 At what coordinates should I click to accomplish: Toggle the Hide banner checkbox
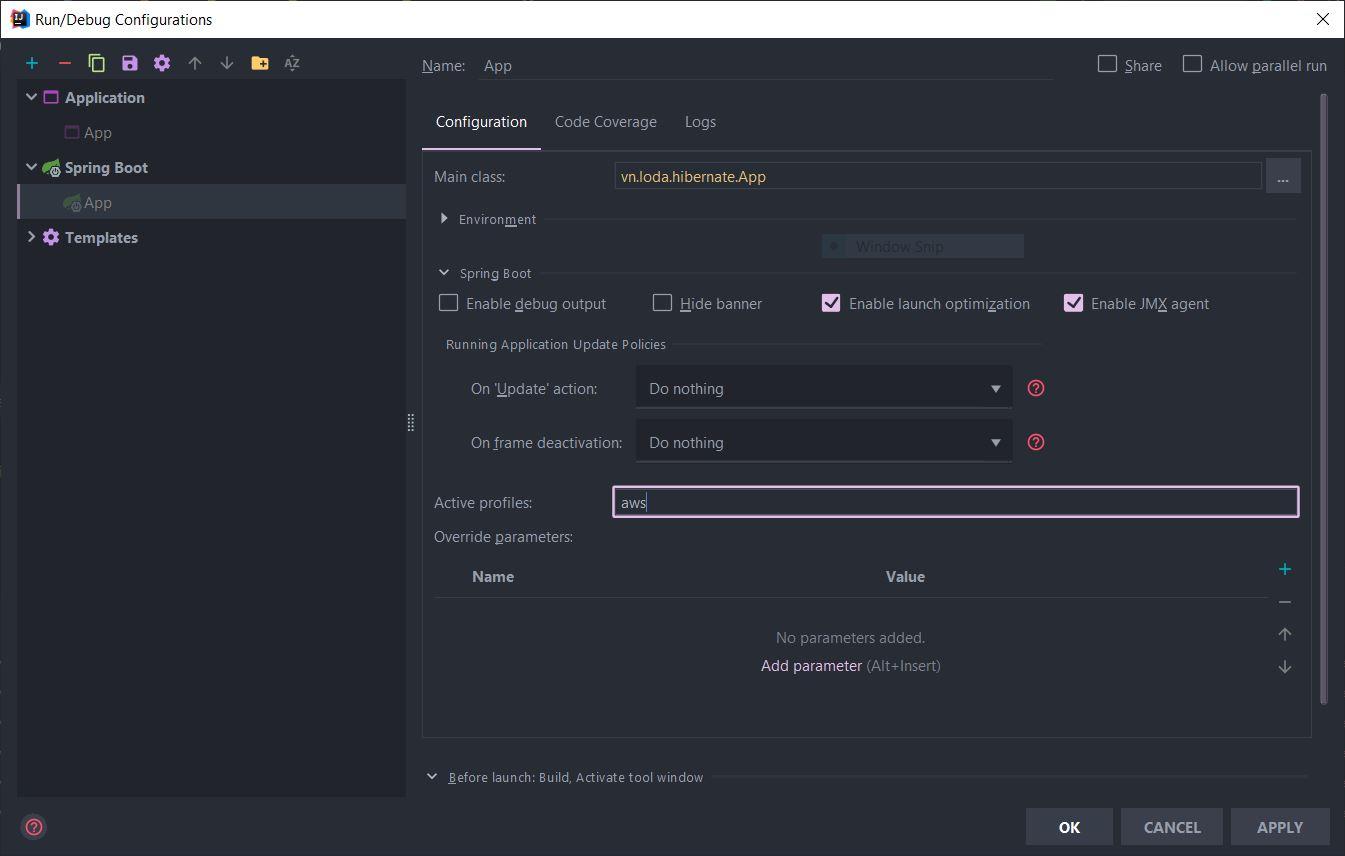662,303
